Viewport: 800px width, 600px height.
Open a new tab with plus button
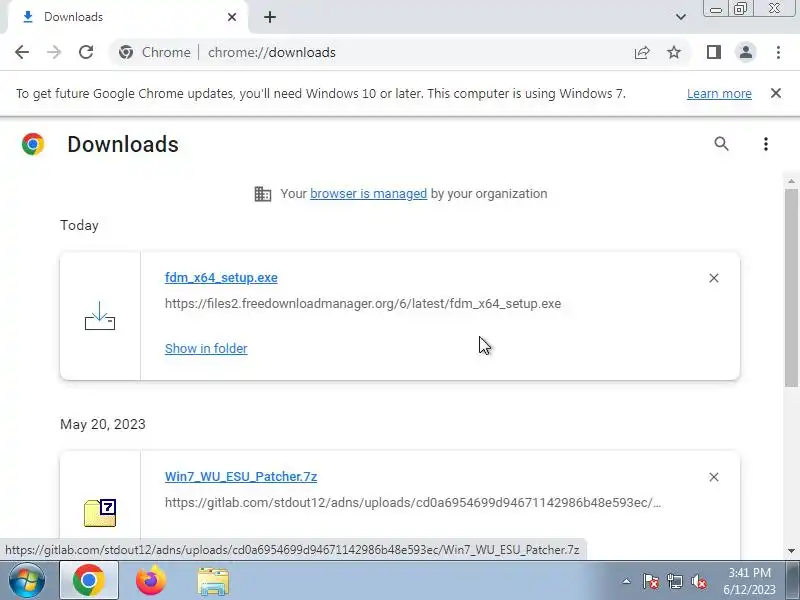pos(270,17)
